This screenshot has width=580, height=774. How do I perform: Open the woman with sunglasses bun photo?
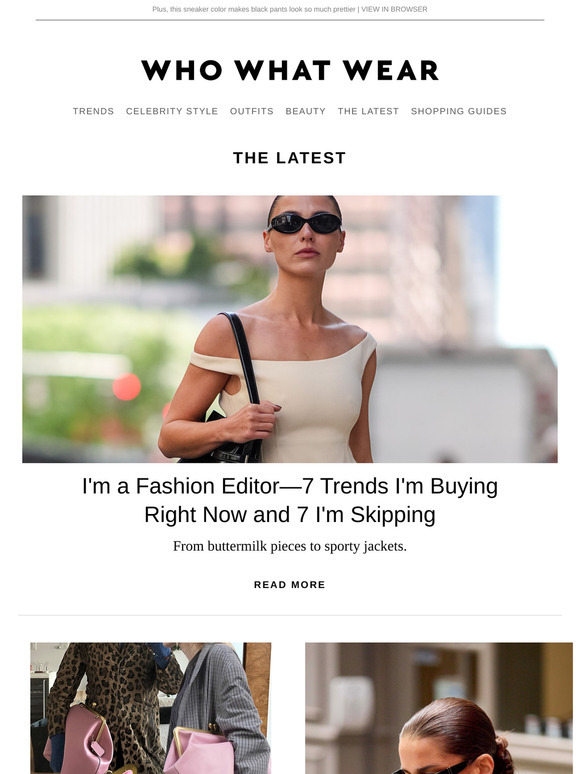(439, 708)
